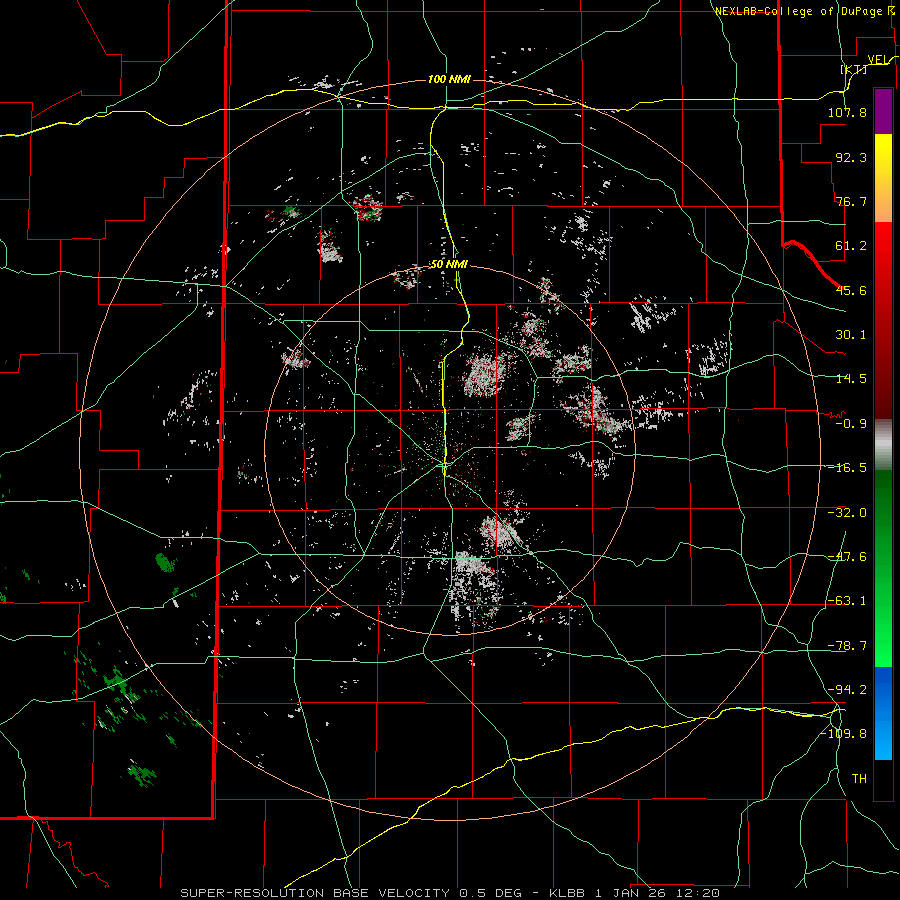Select the 30.1 legend label

(851, 335)
